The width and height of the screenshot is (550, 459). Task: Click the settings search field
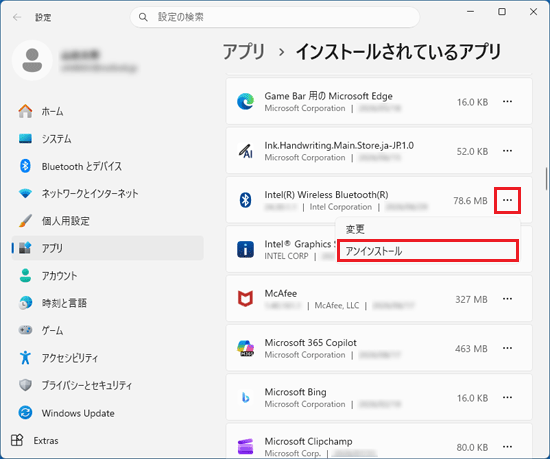[x=275, y=17]
